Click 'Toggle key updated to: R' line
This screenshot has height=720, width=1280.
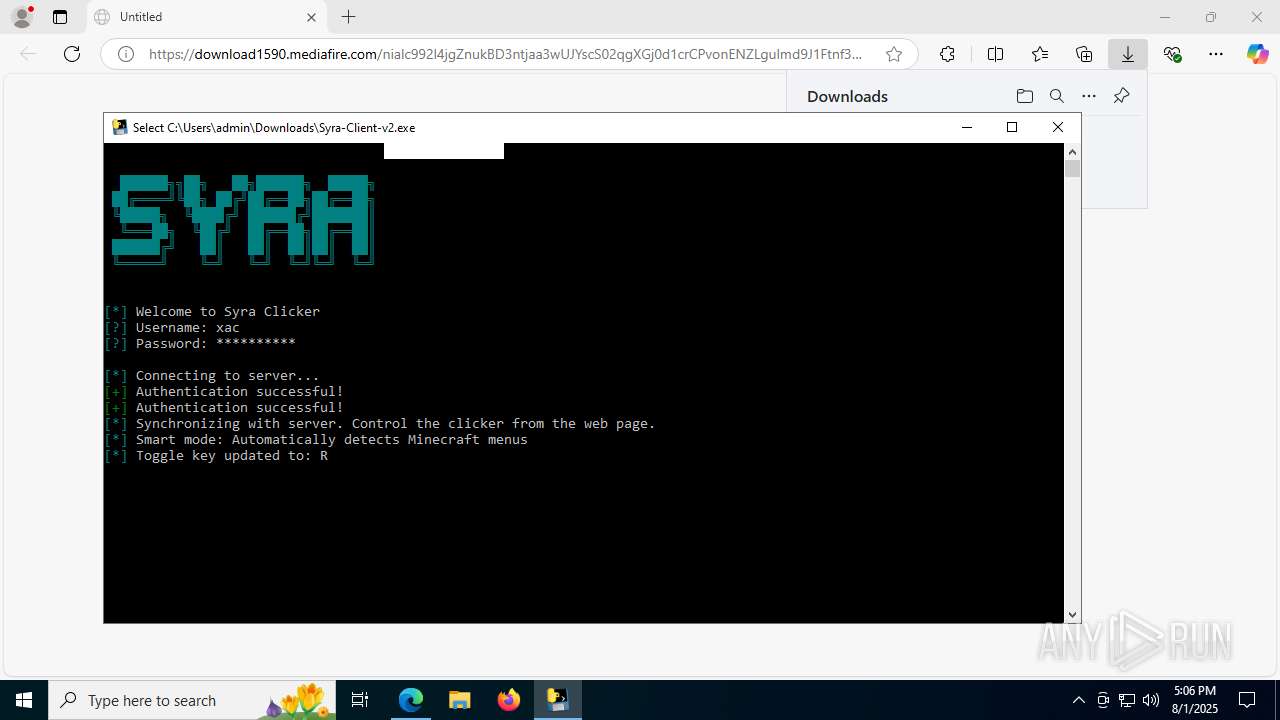(x=216, y=455)
